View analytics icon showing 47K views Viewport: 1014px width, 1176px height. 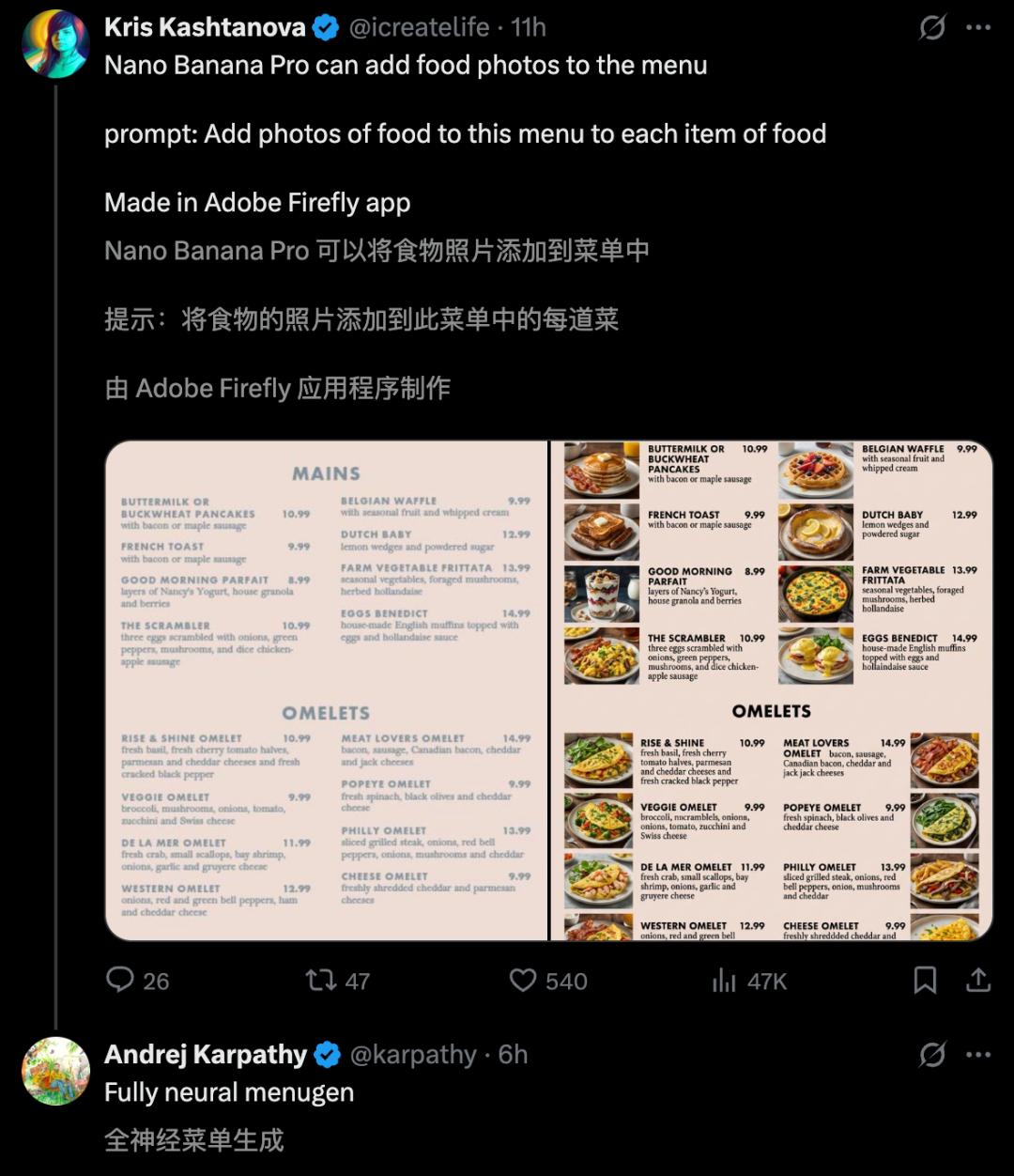(x=724, y=982)
